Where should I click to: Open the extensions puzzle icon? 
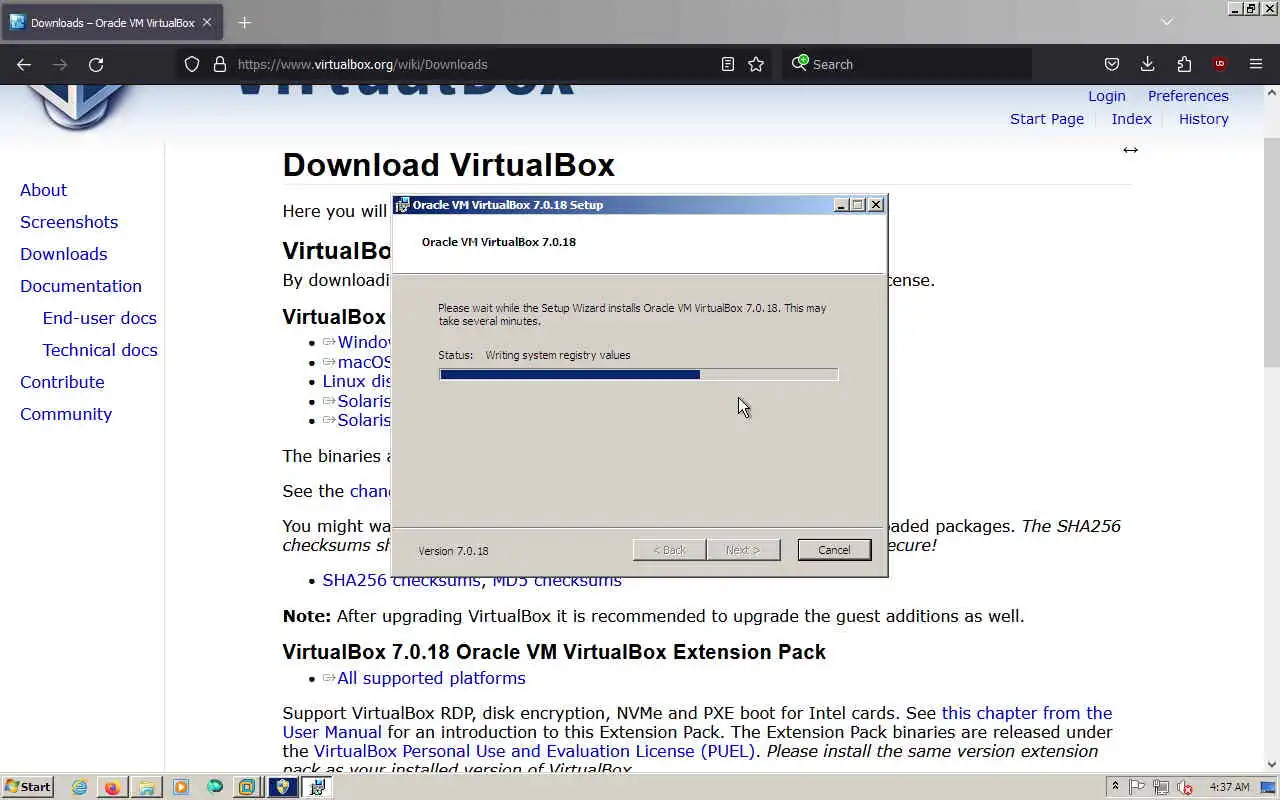[1184, 64]
